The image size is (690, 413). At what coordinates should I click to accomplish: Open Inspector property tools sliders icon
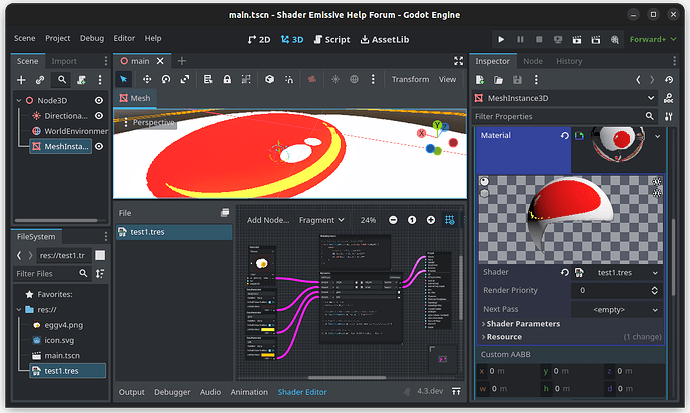coord(669,117)
